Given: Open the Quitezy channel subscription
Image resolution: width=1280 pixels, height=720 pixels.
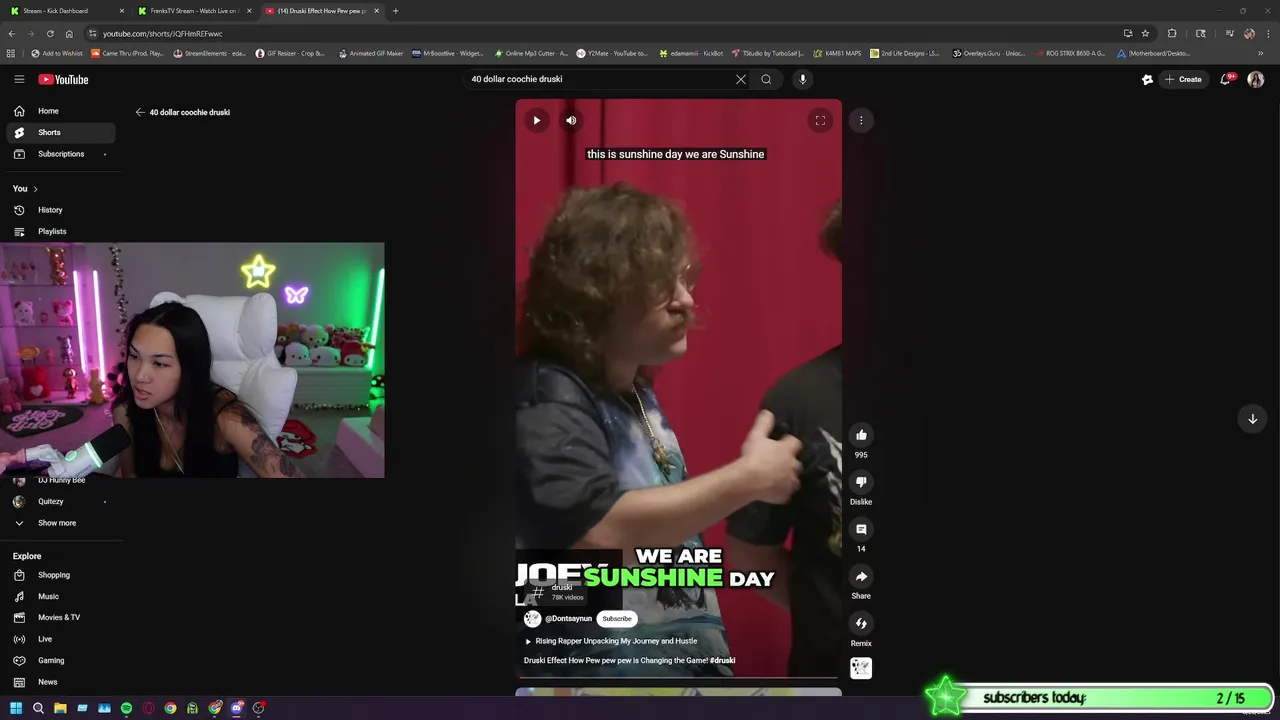Looking at the screenshot, I should click(x=60, y=501).
